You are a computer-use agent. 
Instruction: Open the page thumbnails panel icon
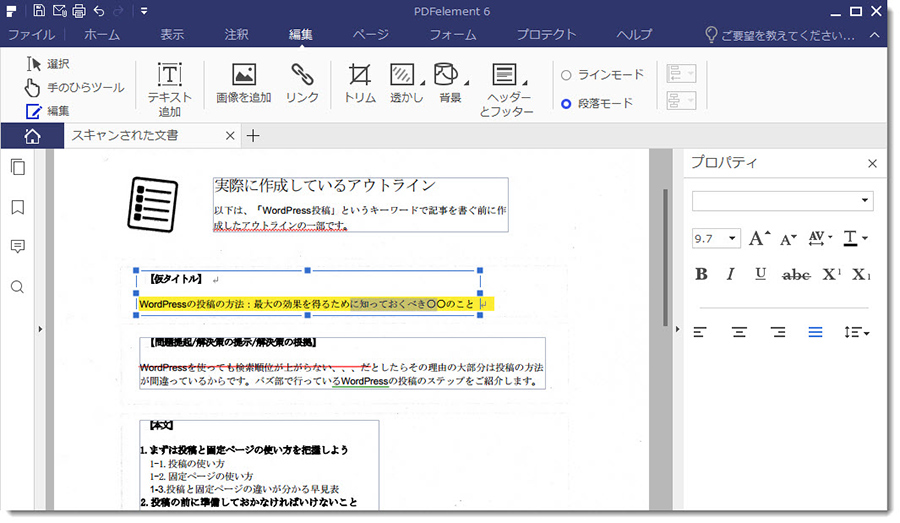tap(18, 167)
